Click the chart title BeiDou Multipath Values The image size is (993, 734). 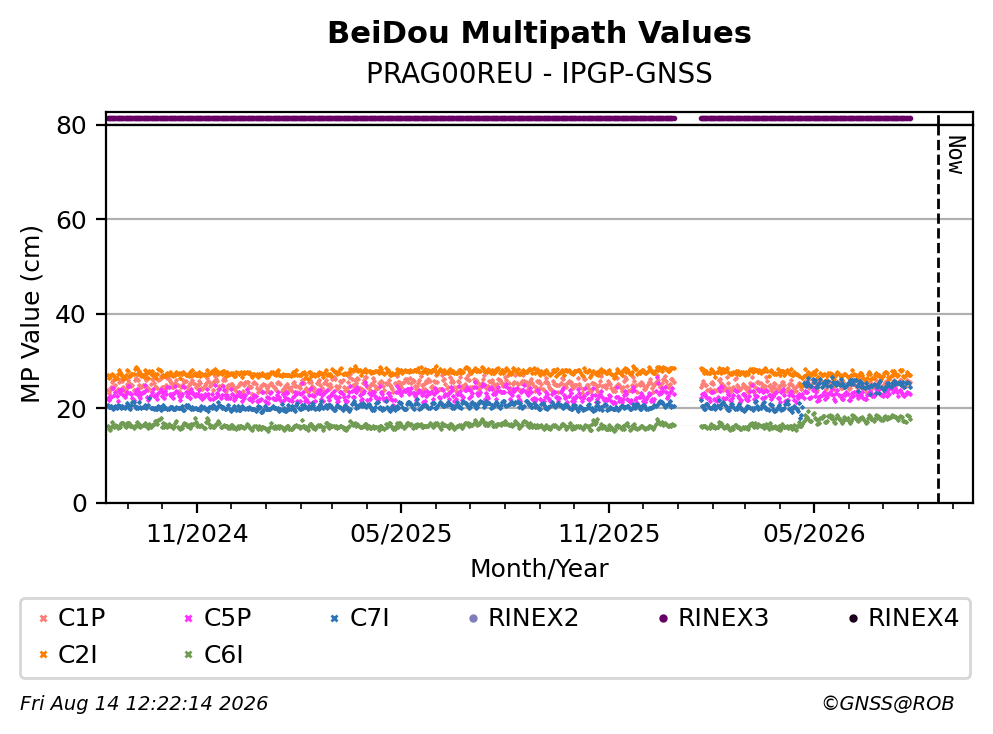pos(539,33)
